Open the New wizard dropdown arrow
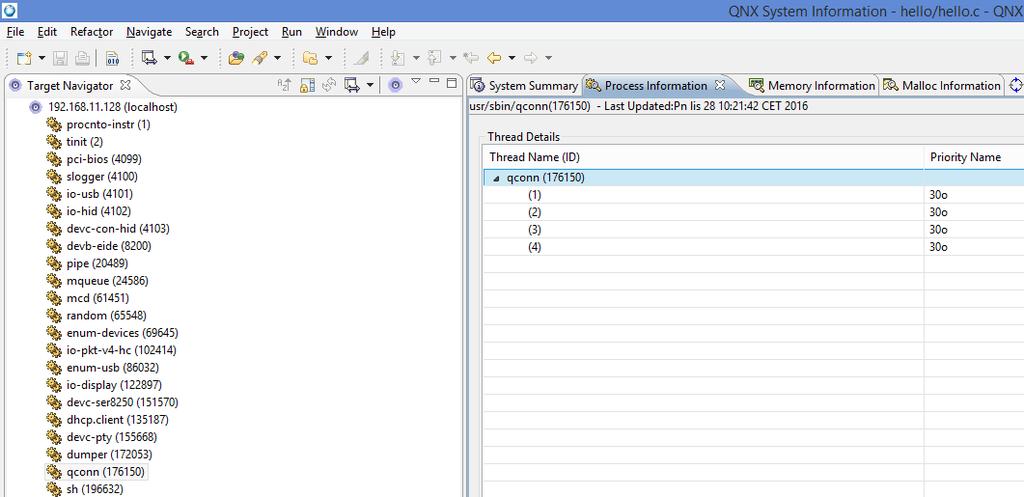The height and width of the screenshot is (497, 1024). pyautogui.click(x=42, y=58)
